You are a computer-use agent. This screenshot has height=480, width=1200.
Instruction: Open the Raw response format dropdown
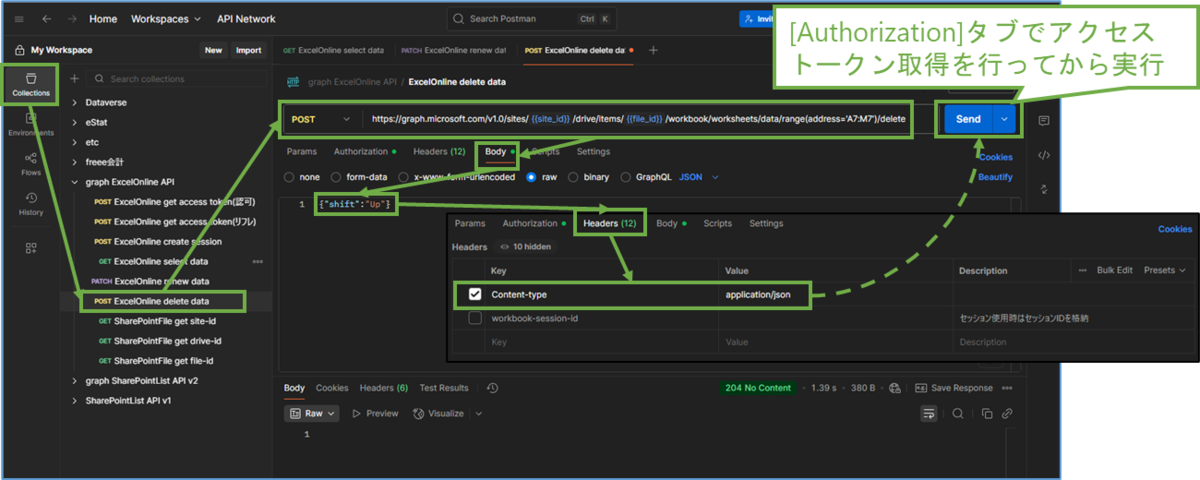click(313, 413)
